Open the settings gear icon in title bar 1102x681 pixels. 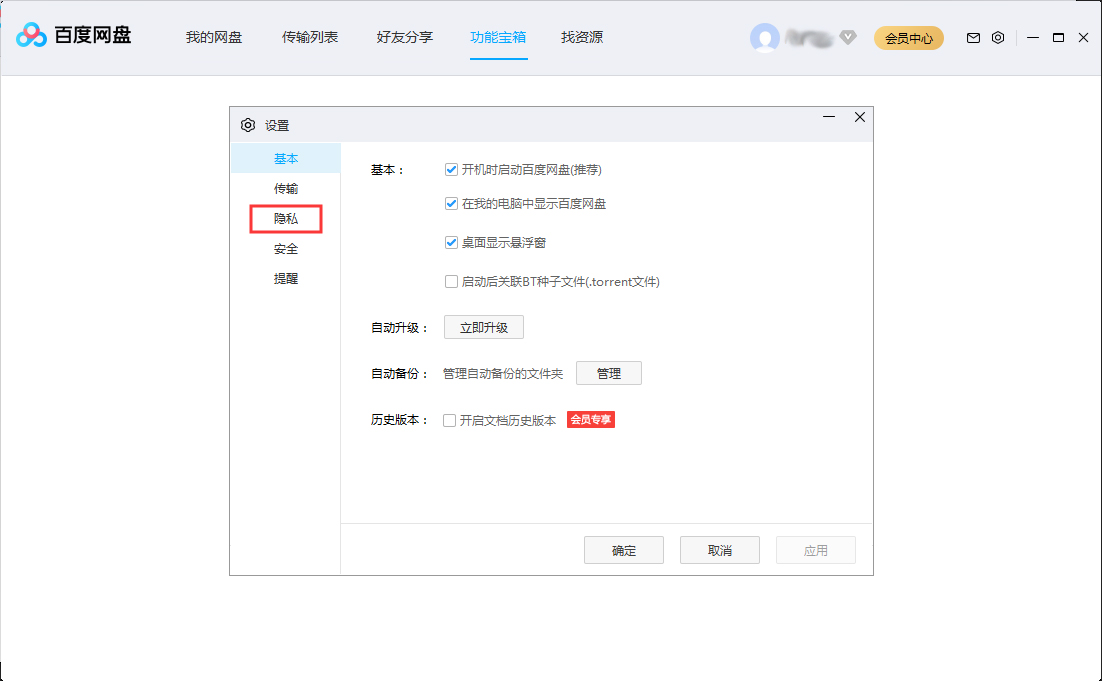click(x=997, y=37)
